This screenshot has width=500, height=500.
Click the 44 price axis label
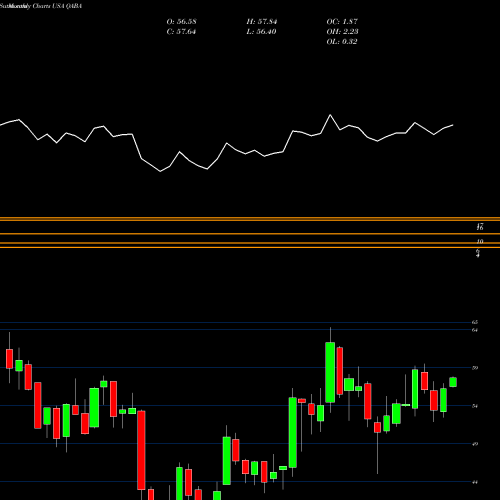click(x=475, y=482)
